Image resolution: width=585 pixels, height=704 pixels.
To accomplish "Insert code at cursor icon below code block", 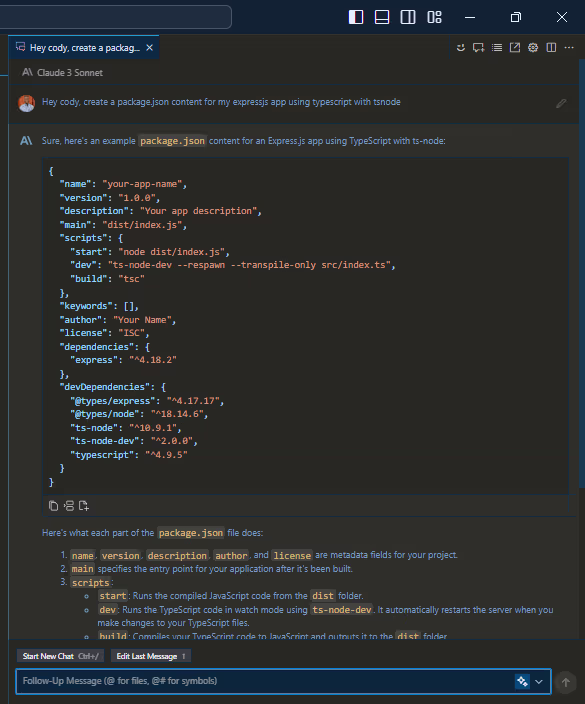I will (x=69, y=506).
